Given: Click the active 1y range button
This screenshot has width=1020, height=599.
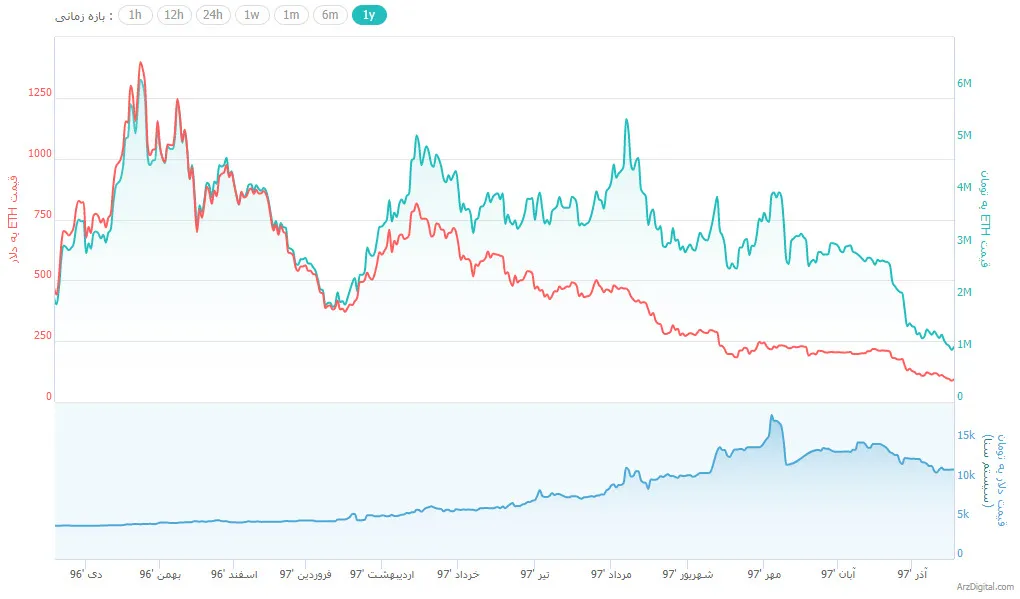Looking at the screenshot, I should tap(369, 15).
